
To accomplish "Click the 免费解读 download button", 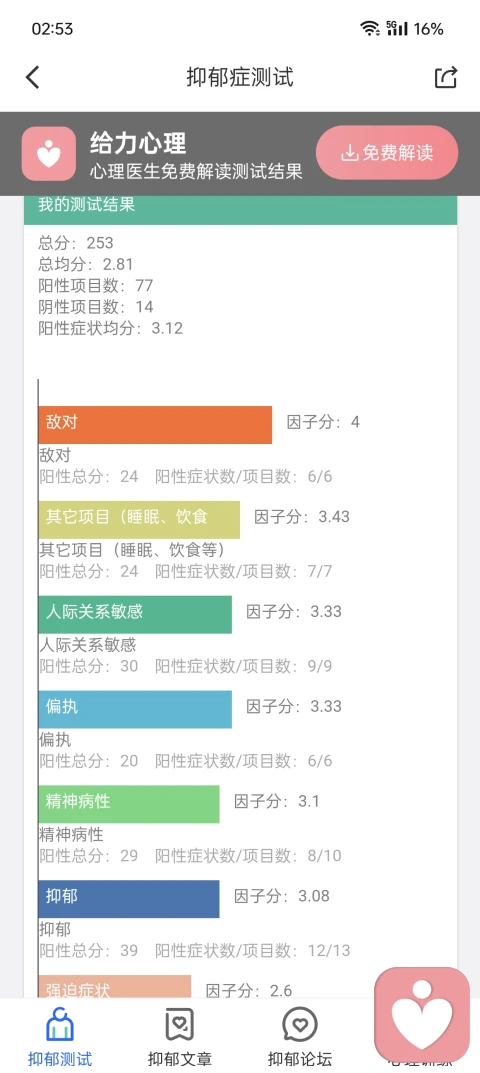I will pyautogui.click(x=387, y=153).
